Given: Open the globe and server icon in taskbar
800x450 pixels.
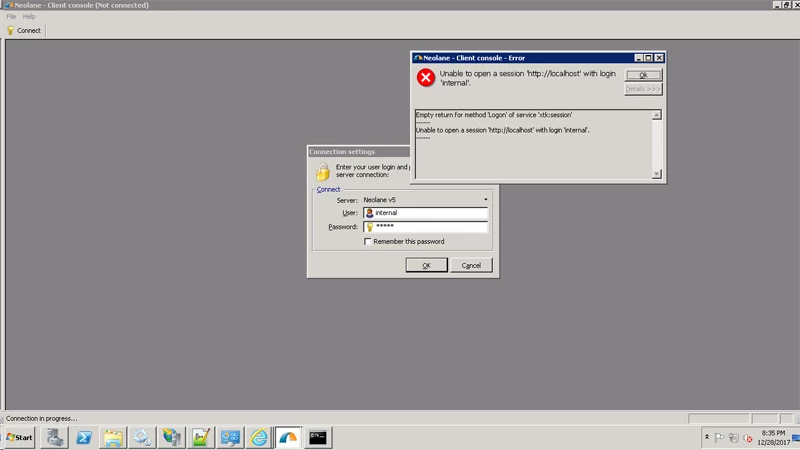Looking at the screenshot, I should coord(171,438).
